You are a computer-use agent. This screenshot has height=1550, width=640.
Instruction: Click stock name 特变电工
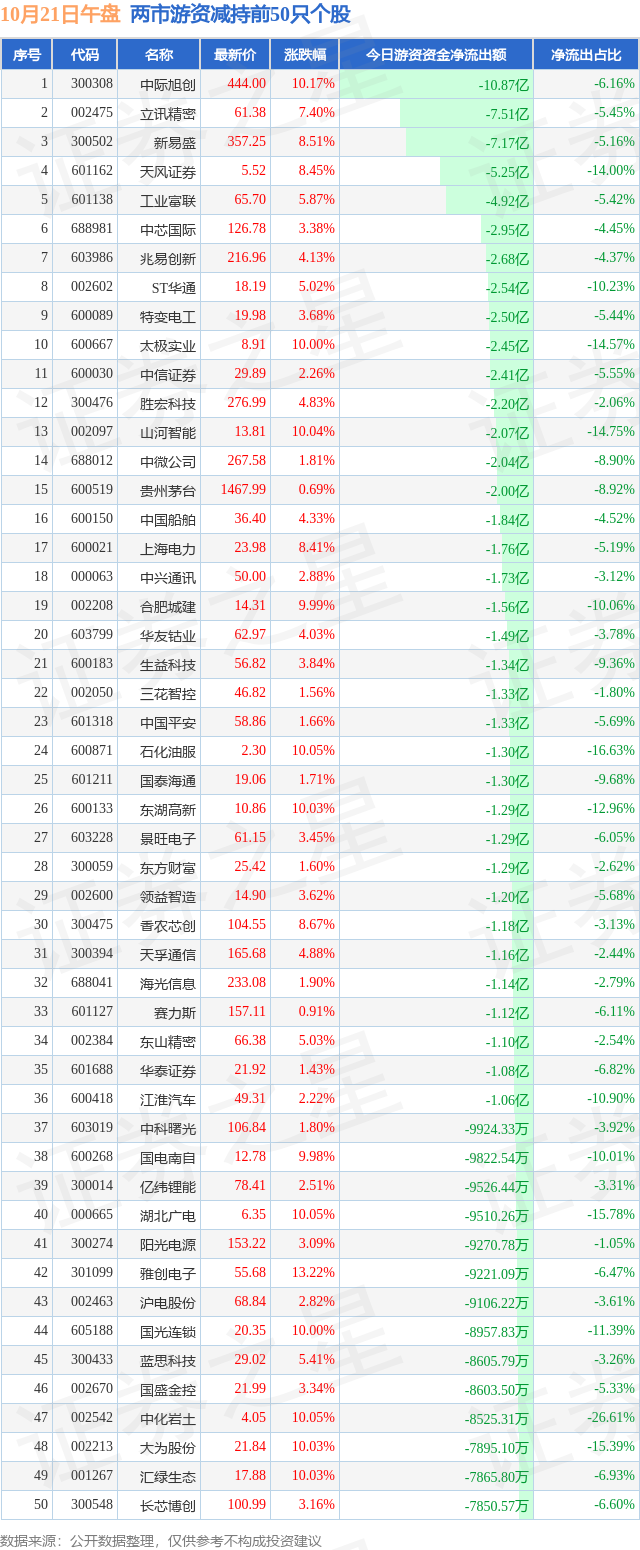click(x=168, y=316)
